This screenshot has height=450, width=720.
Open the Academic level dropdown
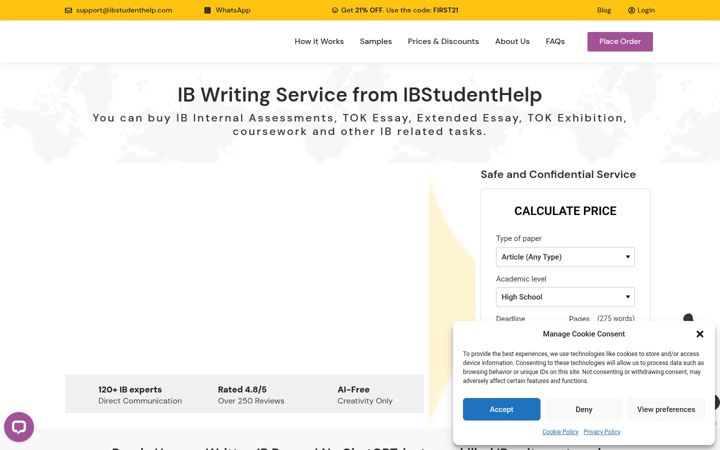[565, 297]
